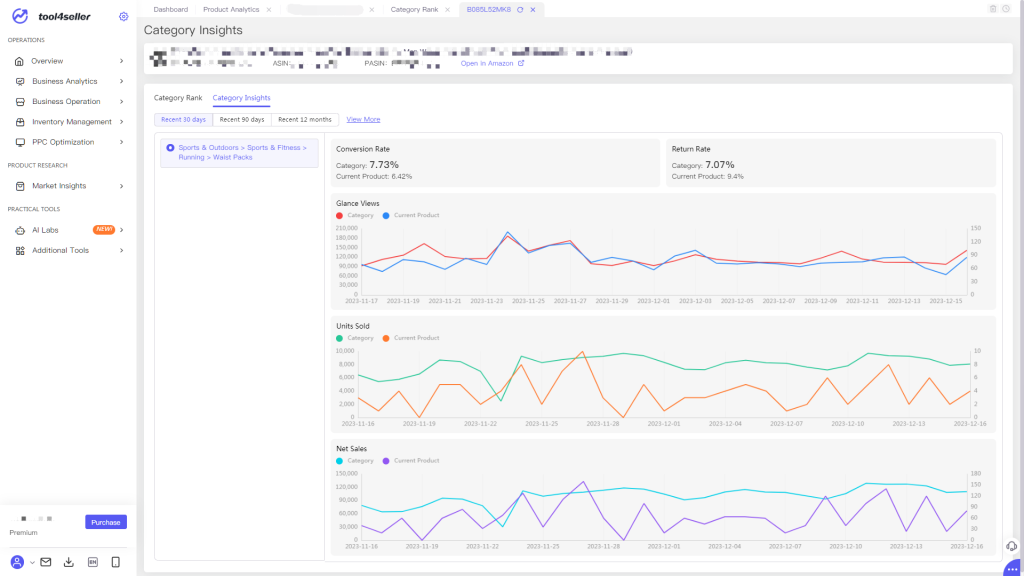Click the Conversion Rate card
Screen dimensions: 1024x576
(x=495, y=163)
